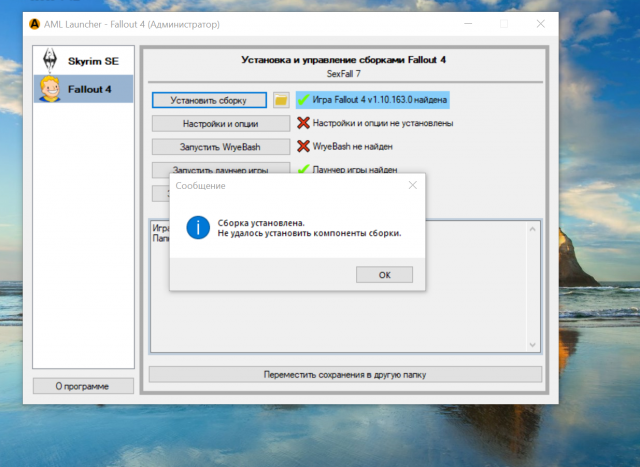640x467 pixels.
Task: Click red X beside WryeBash не найден
Action: click(x=304, y=146)
